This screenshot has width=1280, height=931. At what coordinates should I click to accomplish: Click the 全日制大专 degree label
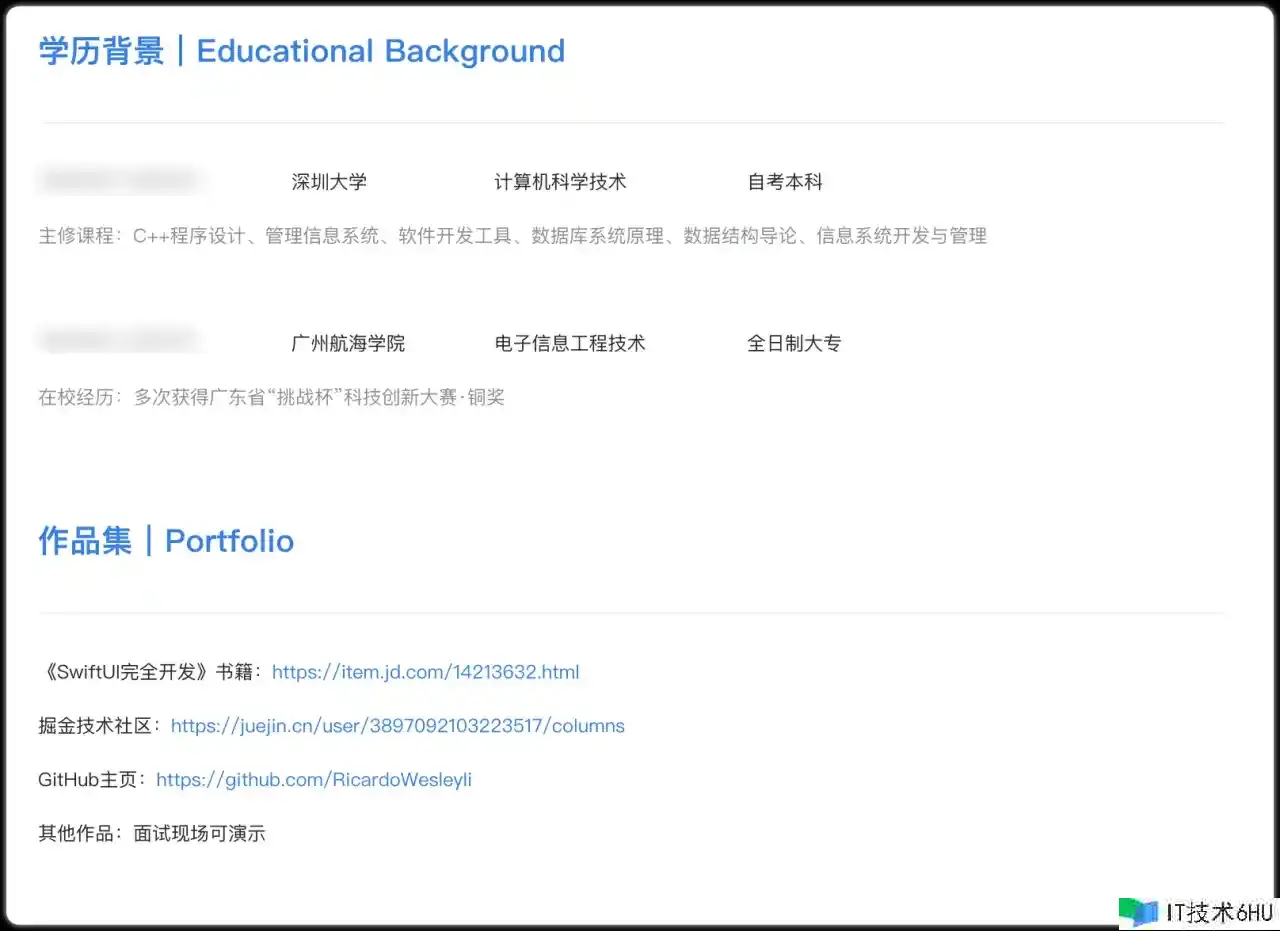pos(794,343)
